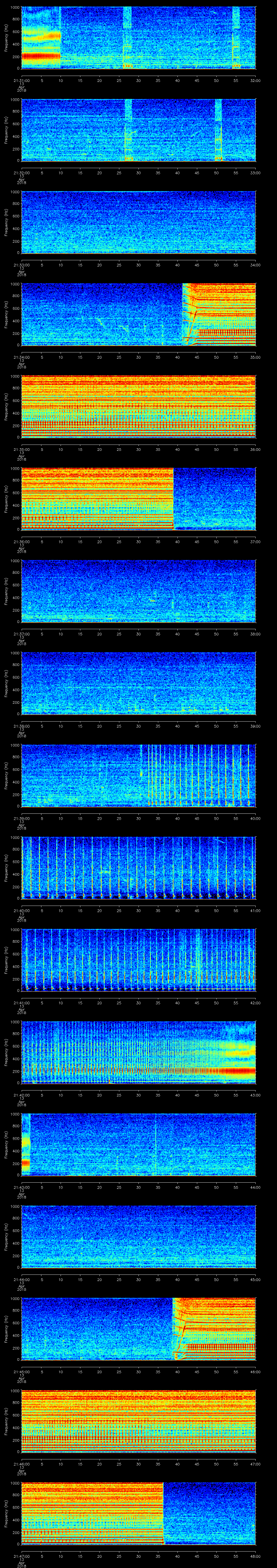Click the Frequency (Hz) axis label of the 21:33:00 panel
Screen dimensions: 277x1568
click(x=6, y=222)
